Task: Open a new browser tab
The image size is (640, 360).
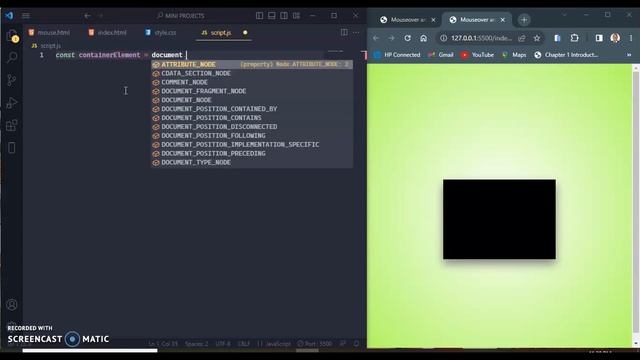Action: [524, 20]
